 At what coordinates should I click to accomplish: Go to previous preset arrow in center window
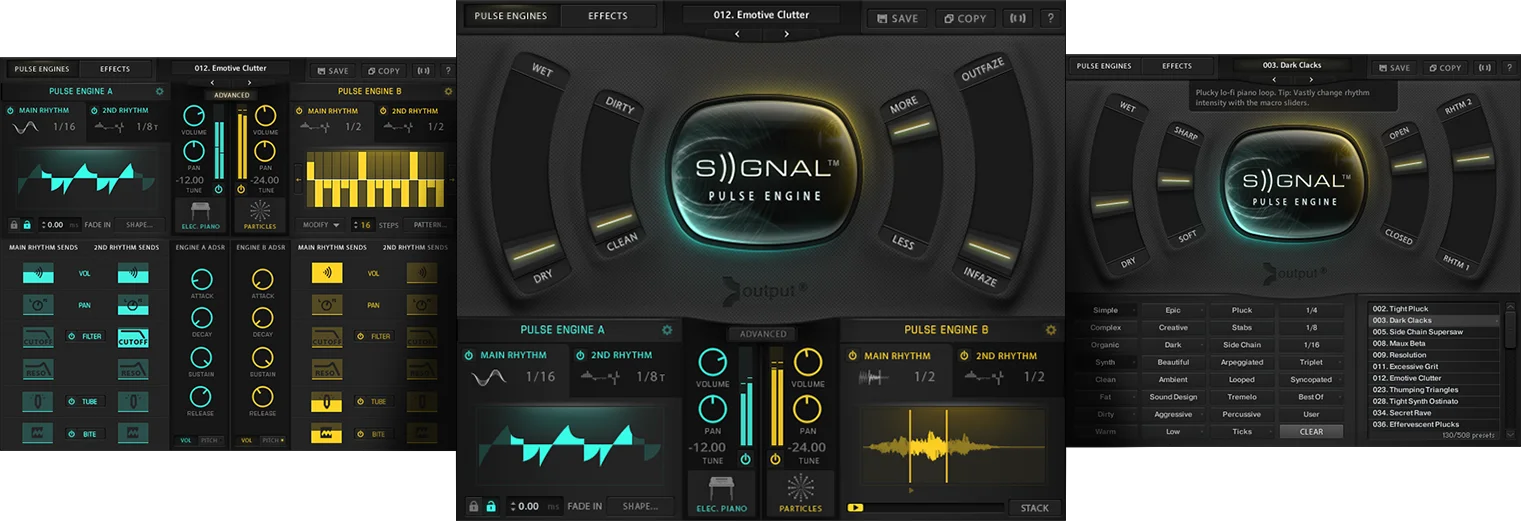point(738,34)
